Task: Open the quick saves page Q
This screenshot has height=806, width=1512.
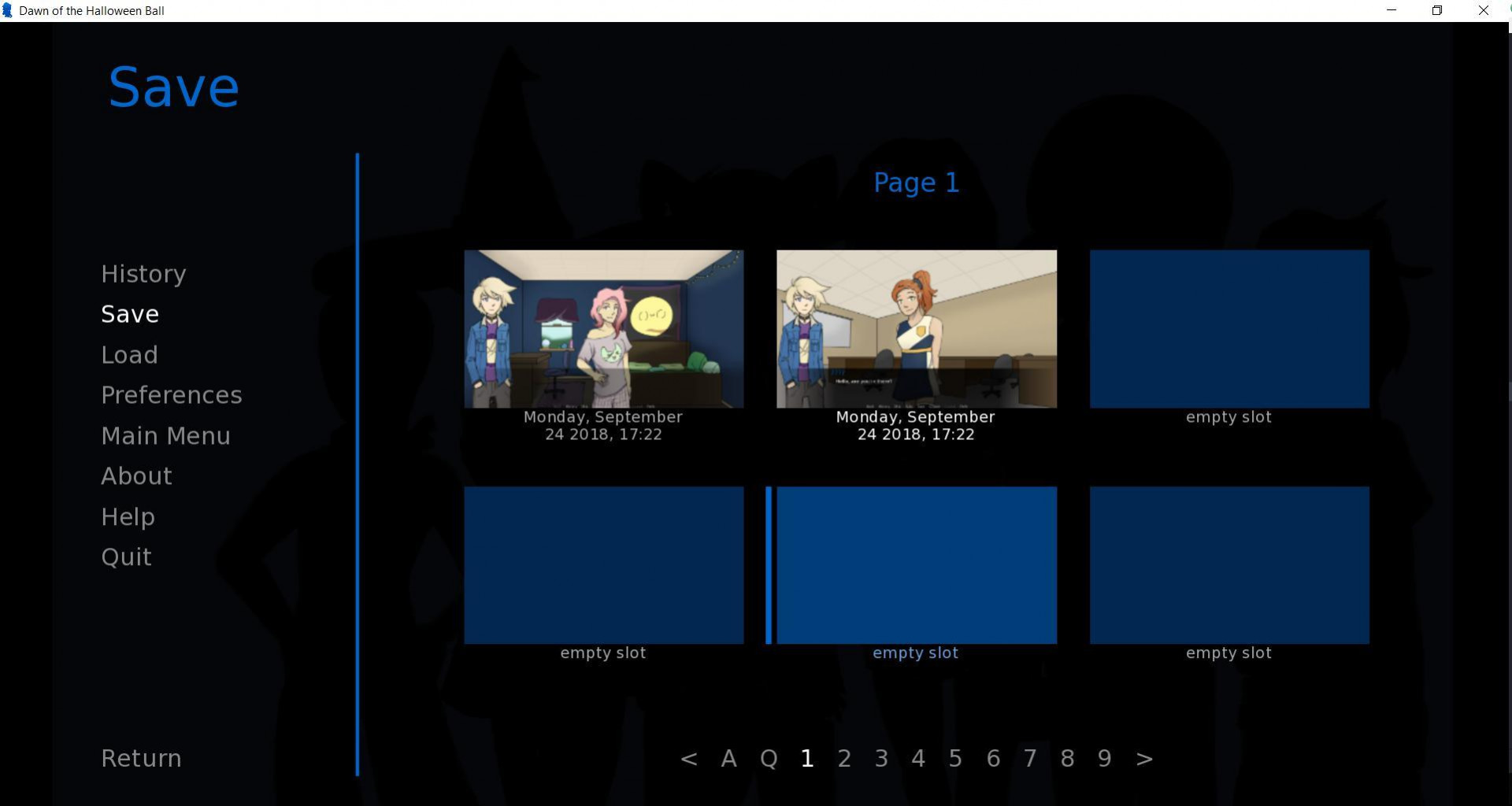Action: [x=769, y=759]
